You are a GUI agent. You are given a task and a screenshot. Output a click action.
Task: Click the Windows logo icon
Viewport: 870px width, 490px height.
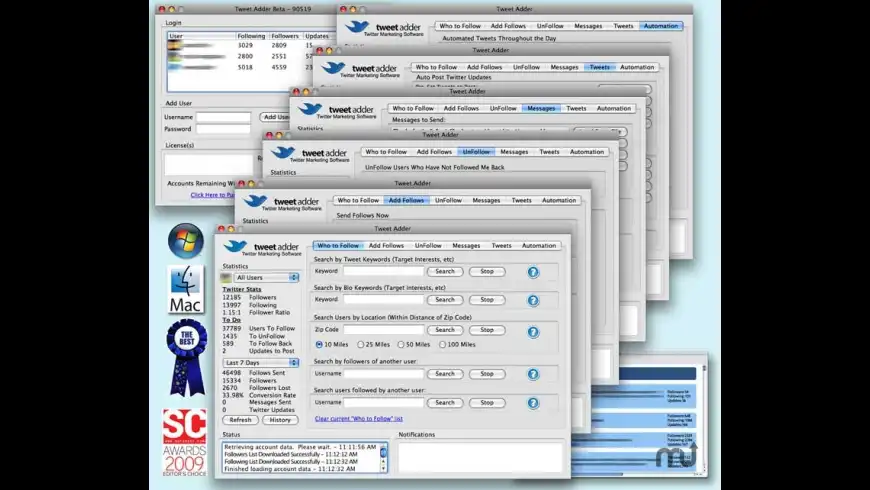click(x=186, y=241)
